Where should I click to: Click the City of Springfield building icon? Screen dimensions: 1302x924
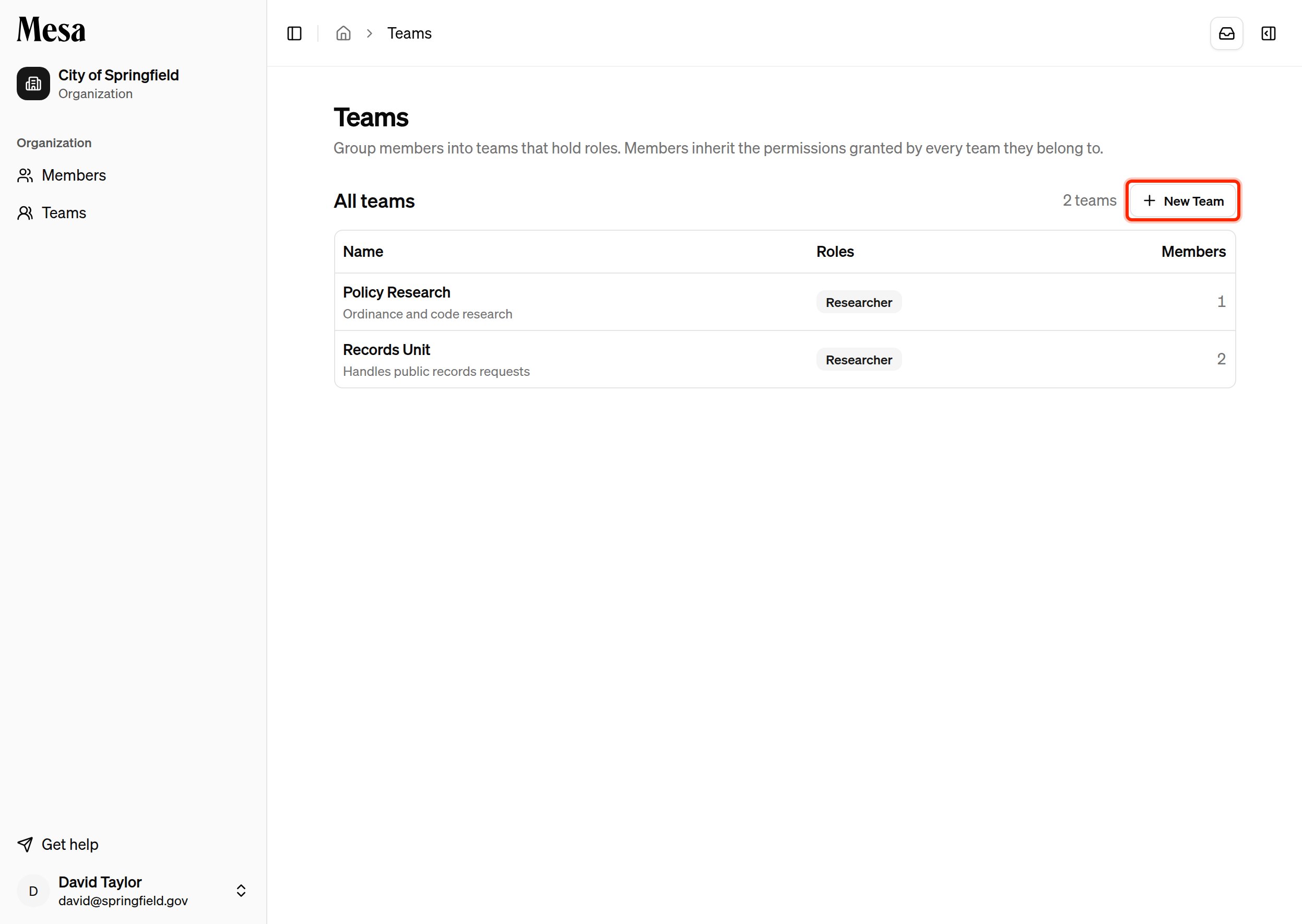(33, 84)
